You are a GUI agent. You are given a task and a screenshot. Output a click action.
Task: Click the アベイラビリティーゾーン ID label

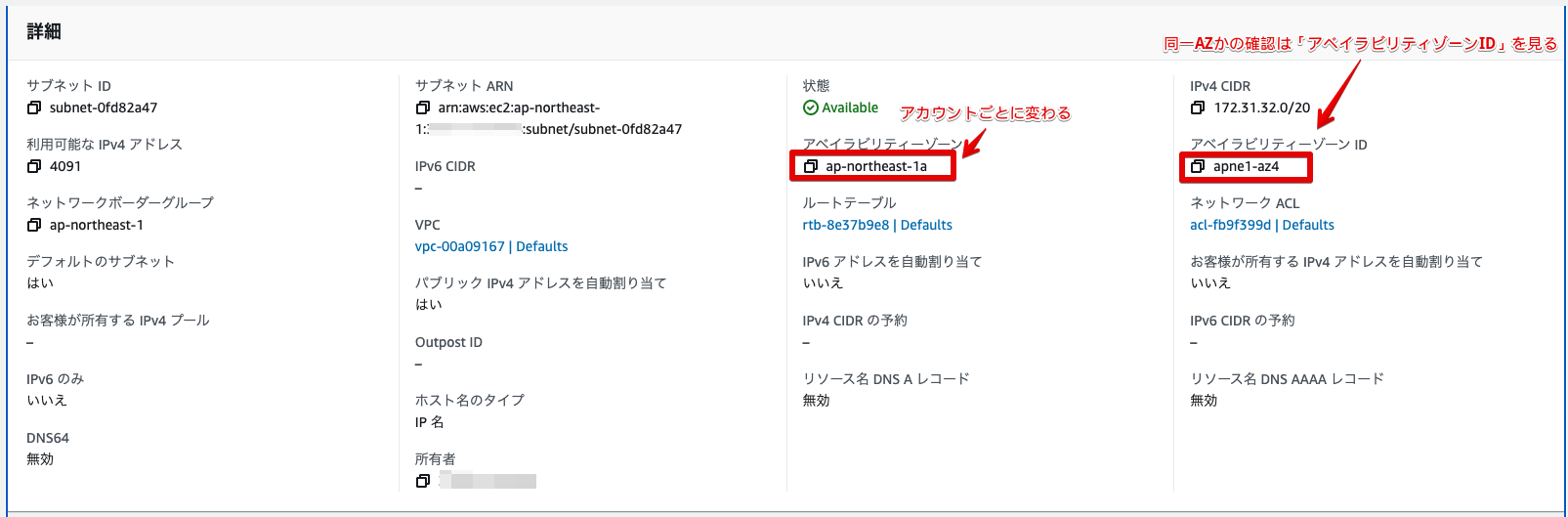[1279, 145]
